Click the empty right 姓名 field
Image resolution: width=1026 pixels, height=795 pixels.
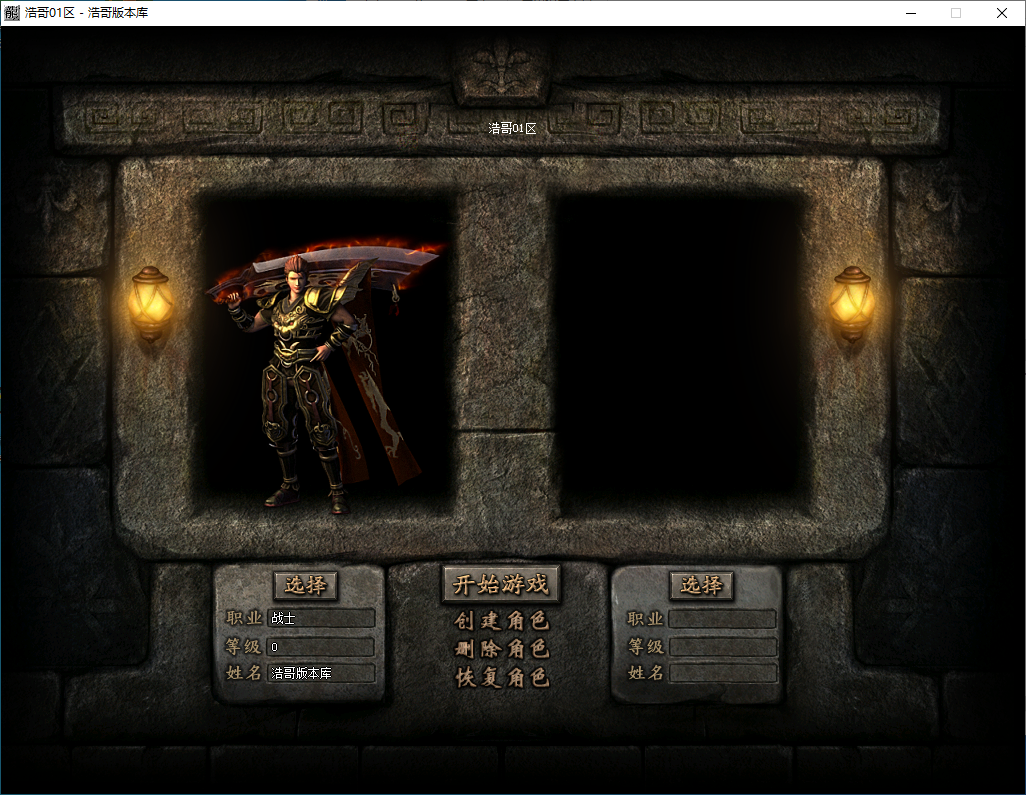tap(722, 673)
